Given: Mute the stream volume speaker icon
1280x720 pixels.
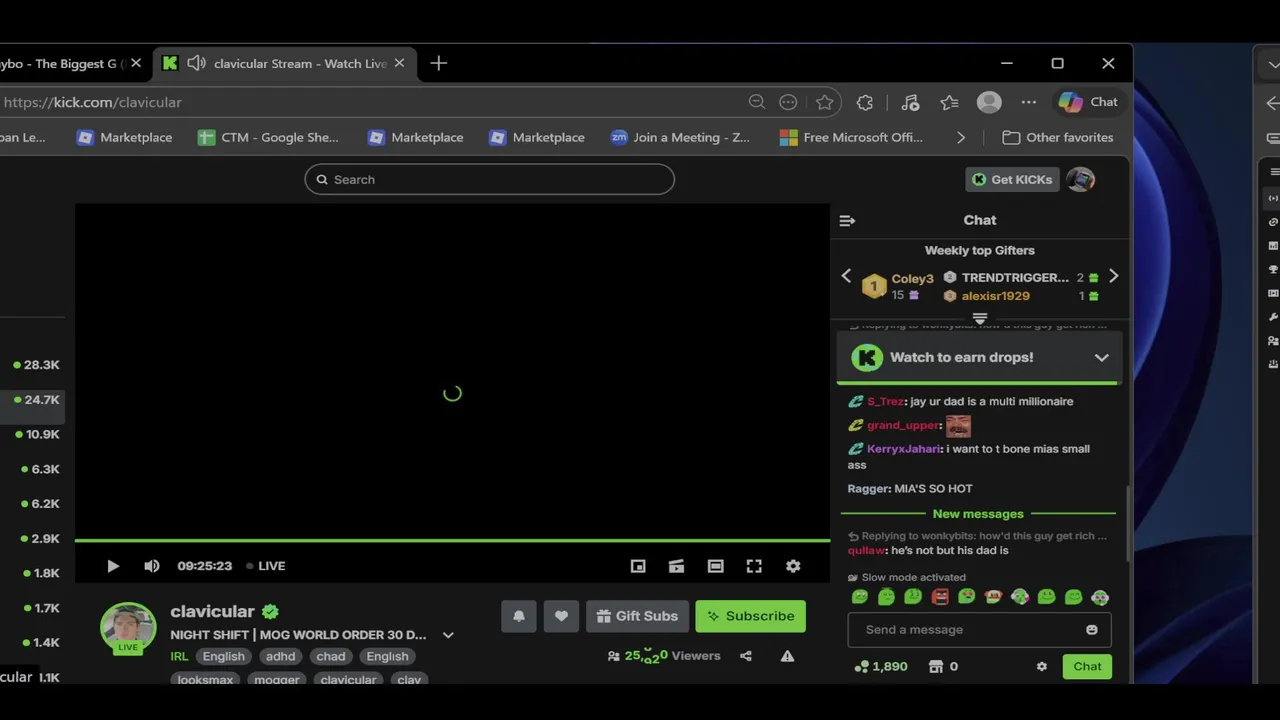Looking at the screenshot, I should 151,566.
